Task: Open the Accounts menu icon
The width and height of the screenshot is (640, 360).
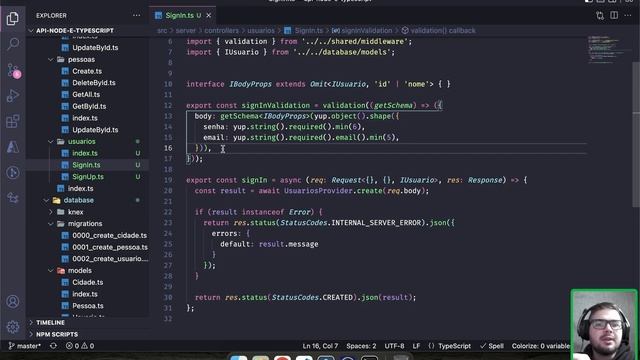Action: click(13, 302)
